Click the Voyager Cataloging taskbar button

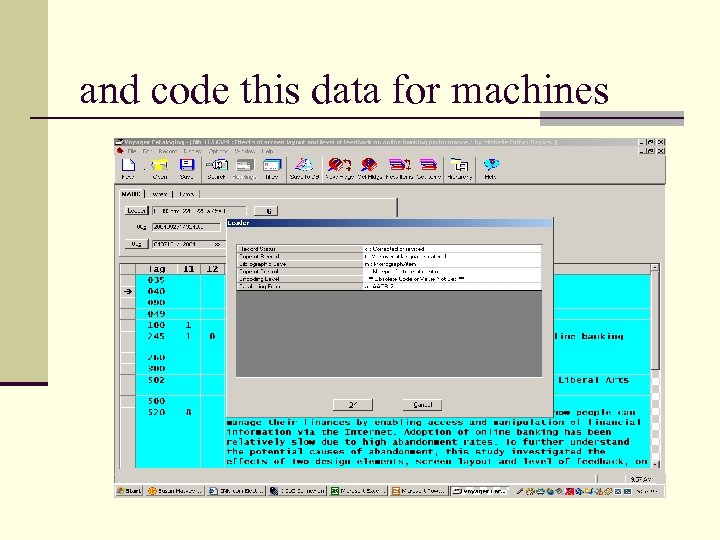(479, 491)
